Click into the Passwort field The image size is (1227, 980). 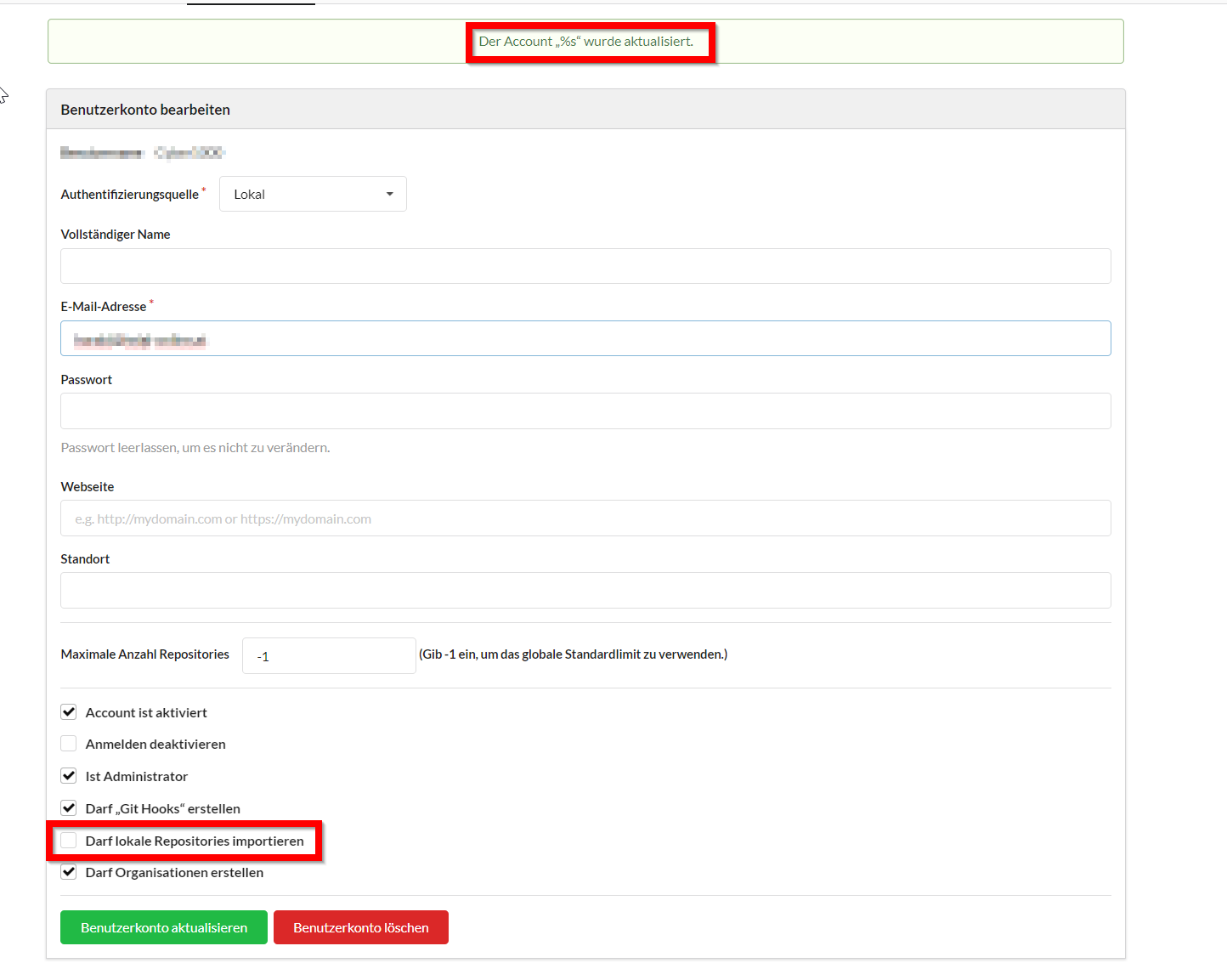585,411
